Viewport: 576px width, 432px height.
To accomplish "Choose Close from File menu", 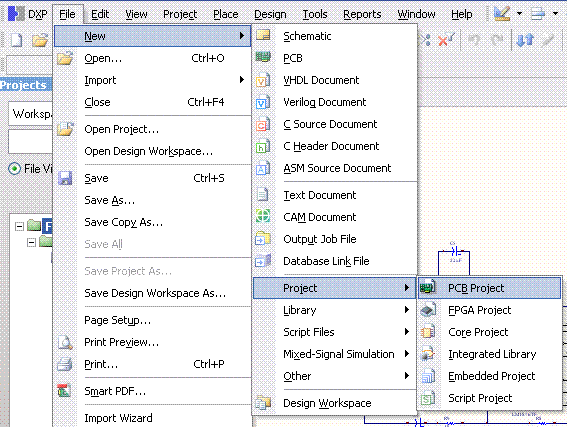I will pos(152,102).
